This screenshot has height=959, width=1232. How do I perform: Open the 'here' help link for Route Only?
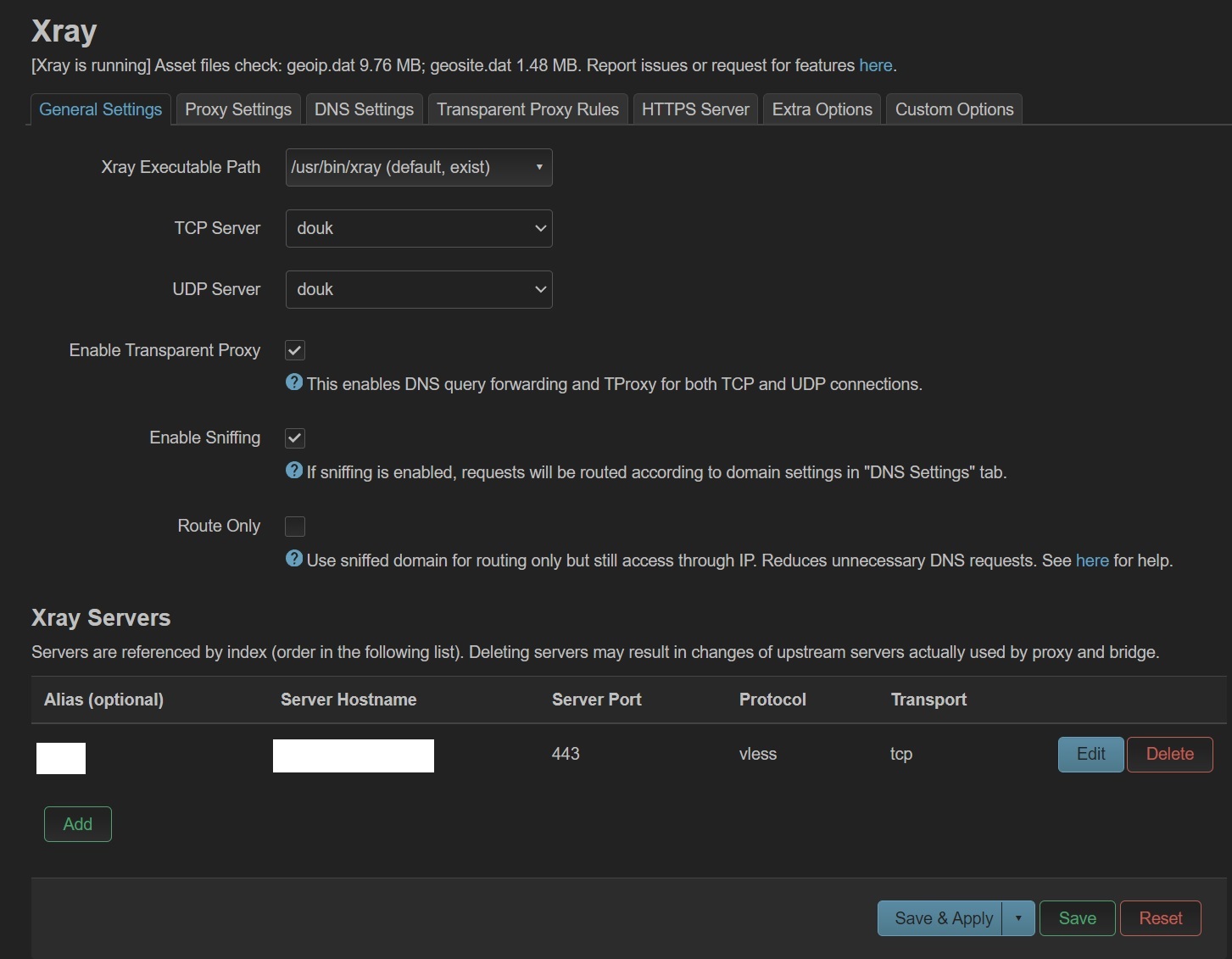click(x=1092, y=560)
